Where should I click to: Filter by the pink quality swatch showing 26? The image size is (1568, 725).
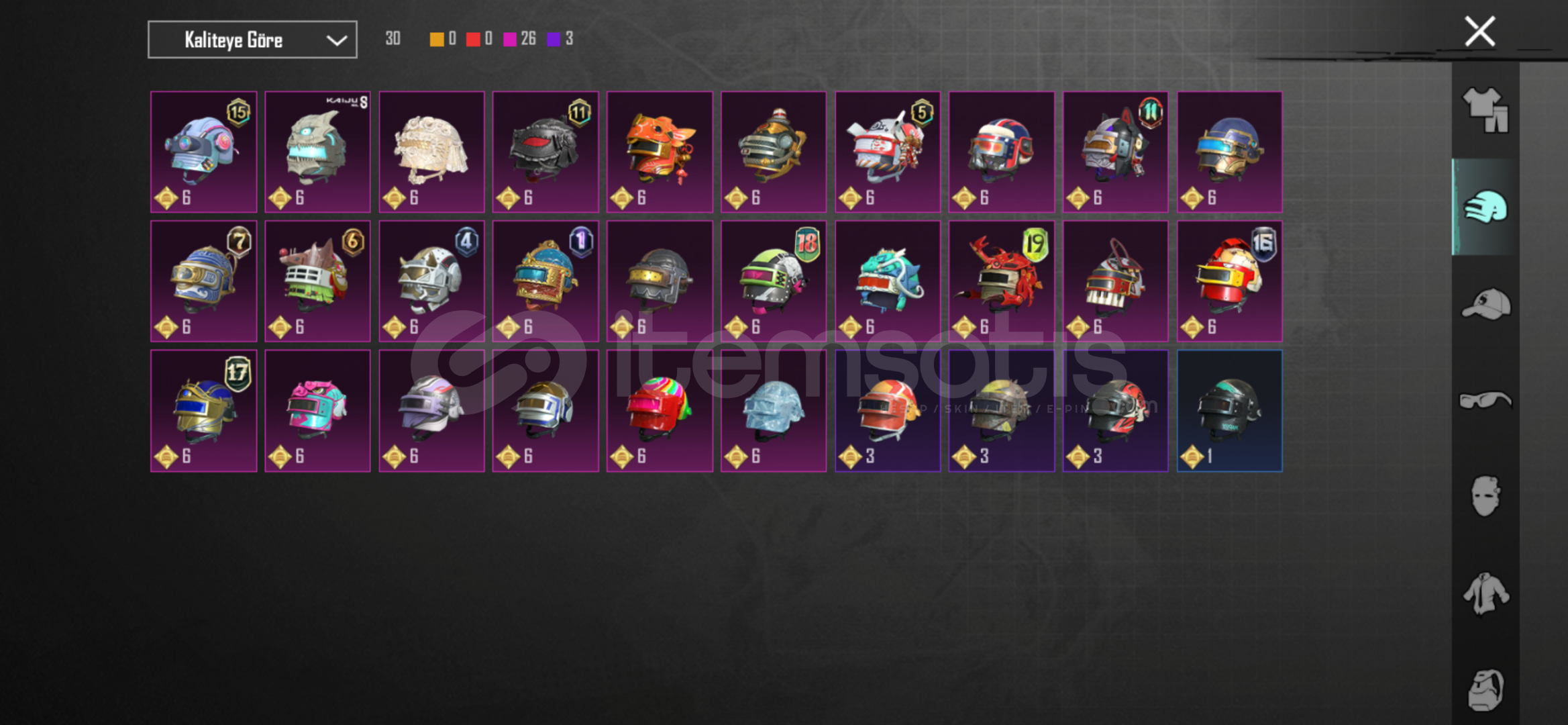[510, 39]
